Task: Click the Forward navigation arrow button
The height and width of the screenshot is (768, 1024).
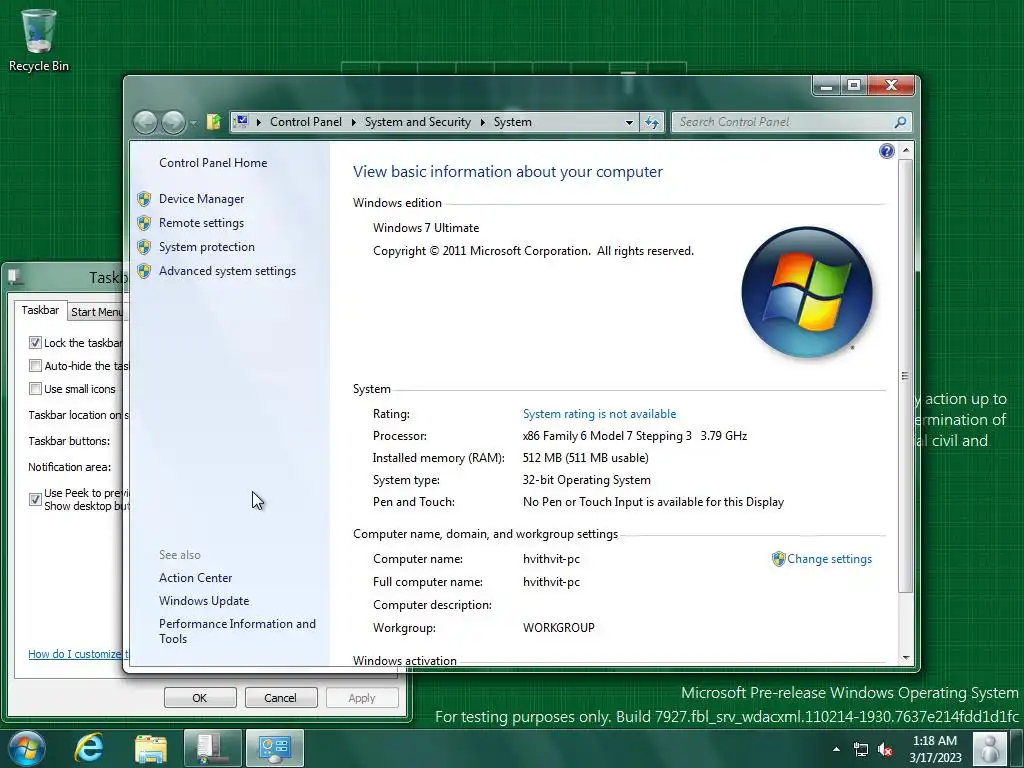Action: coord(173,122)
